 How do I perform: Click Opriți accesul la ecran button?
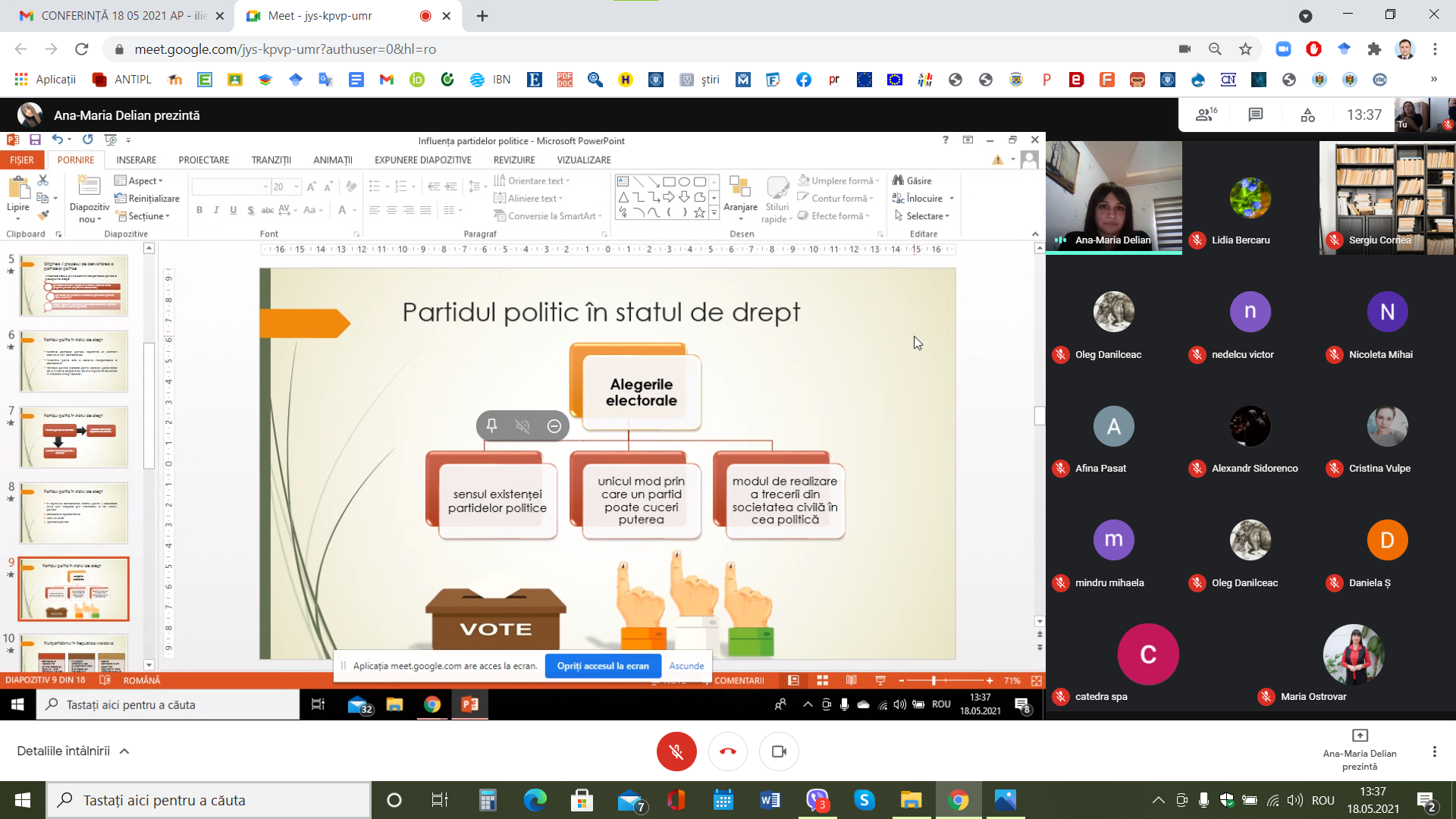603,666
